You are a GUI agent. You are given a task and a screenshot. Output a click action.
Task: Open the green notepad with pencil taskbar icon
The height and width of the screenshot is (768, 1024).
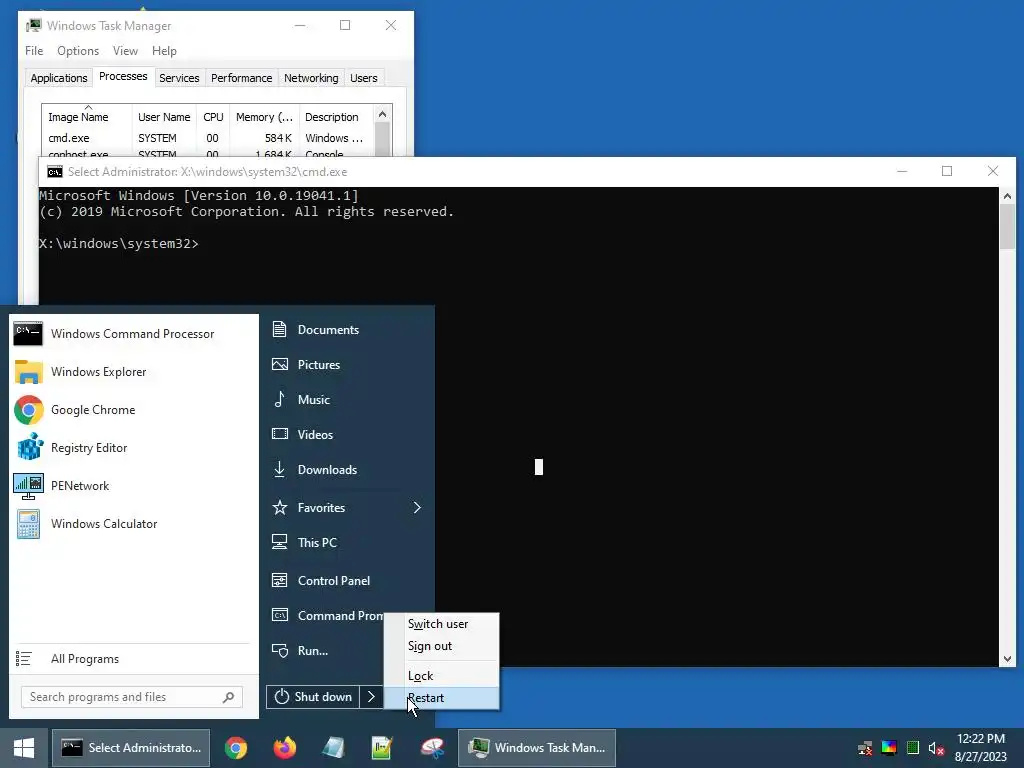coord(382,748)
